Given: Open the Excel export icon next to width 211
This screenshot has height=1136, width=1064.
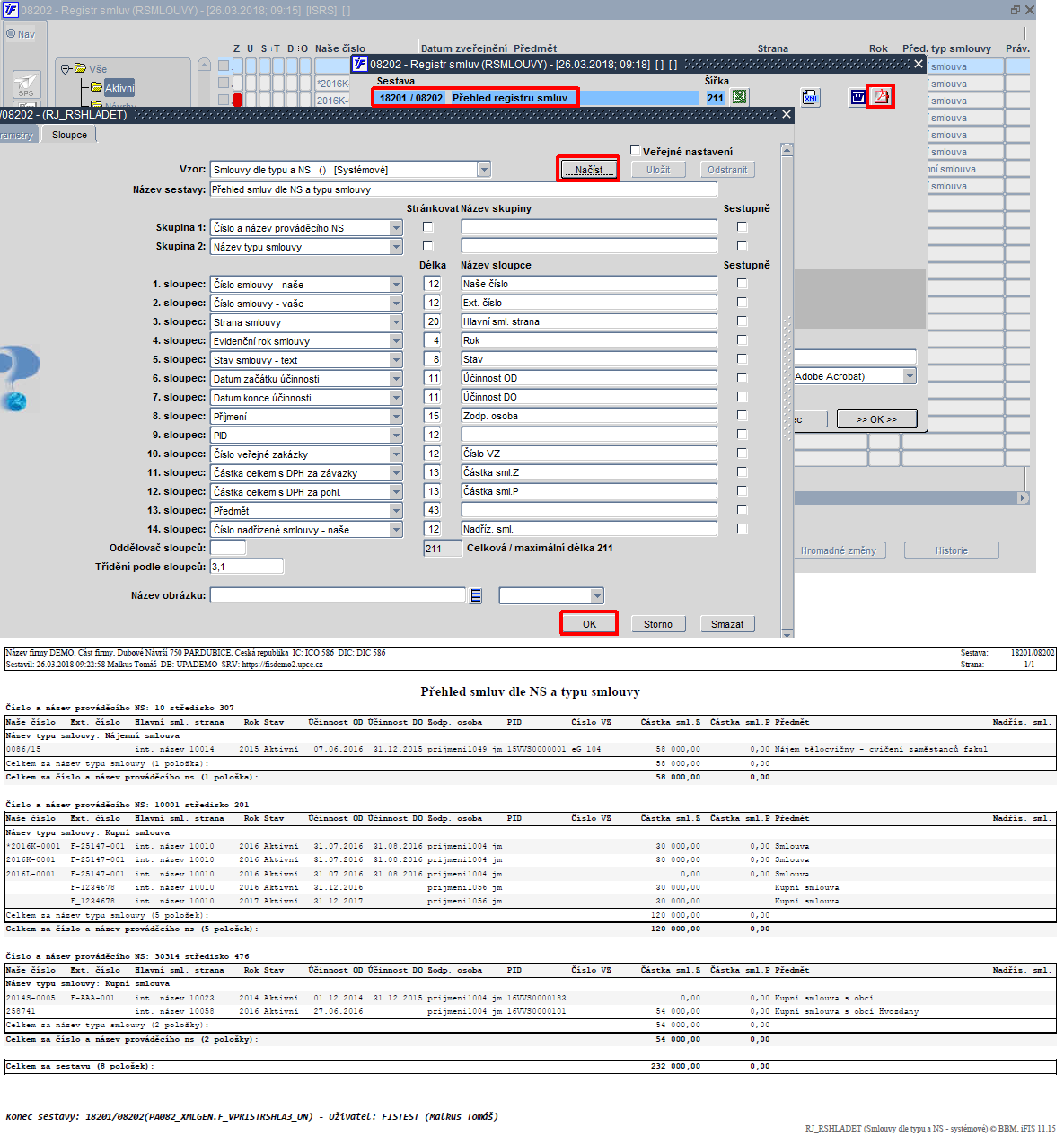Looking at the screenshot, I should tap(740, 97).
